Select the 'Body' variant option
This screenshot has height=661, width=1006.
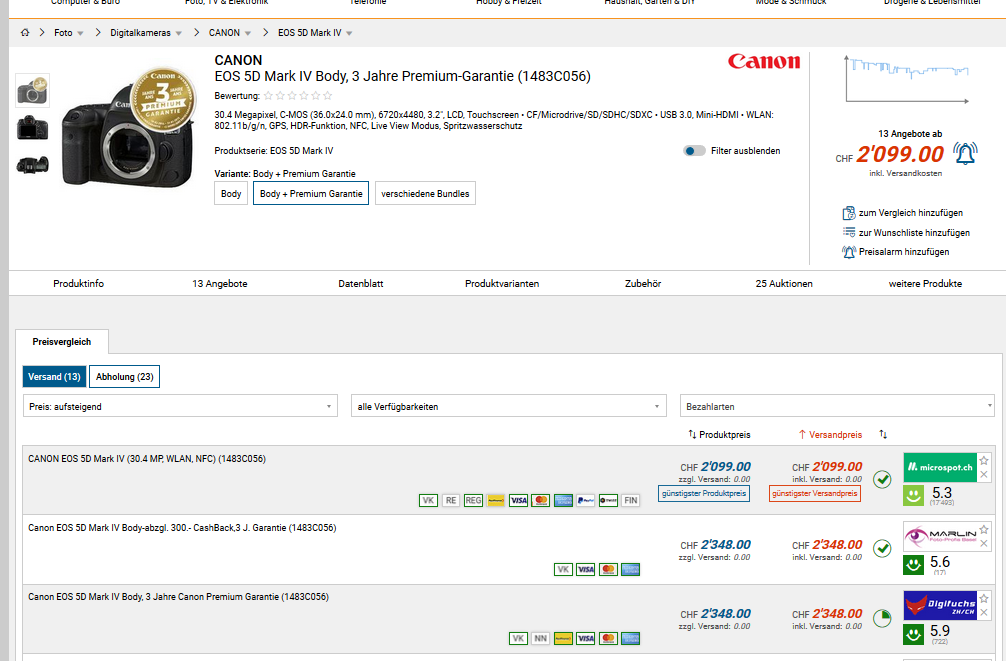click(231, 193)
